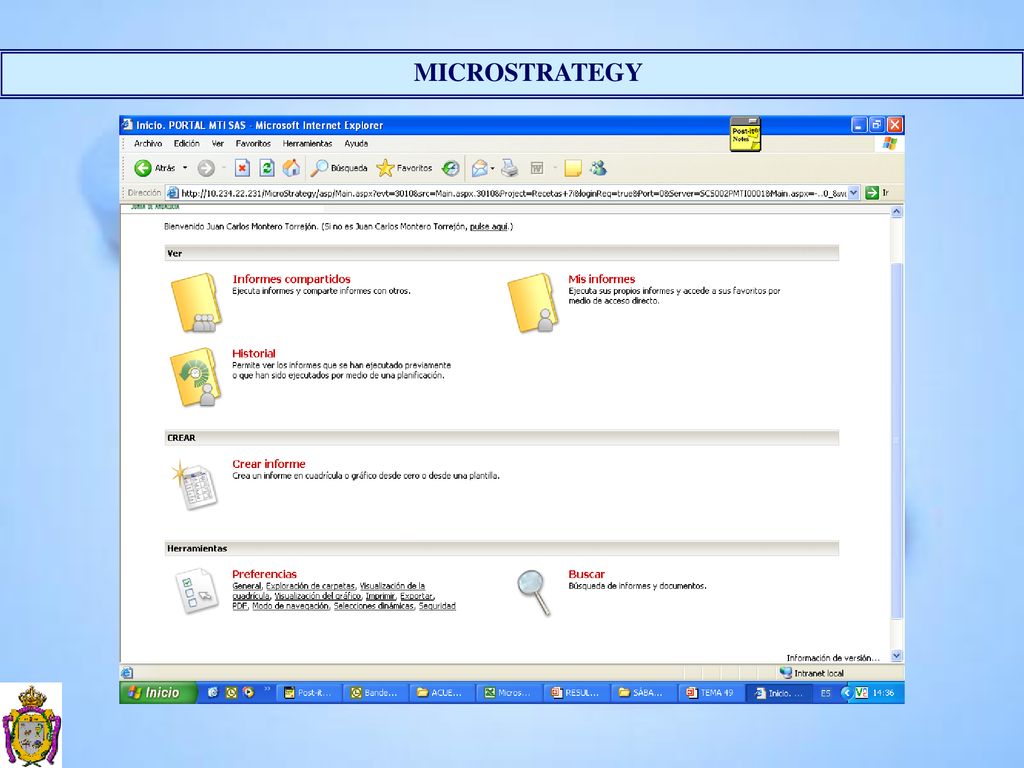Open the Ver menu
Image resolution: width=1024 pixels, height=768 pixels.
[x=217, y=144]
